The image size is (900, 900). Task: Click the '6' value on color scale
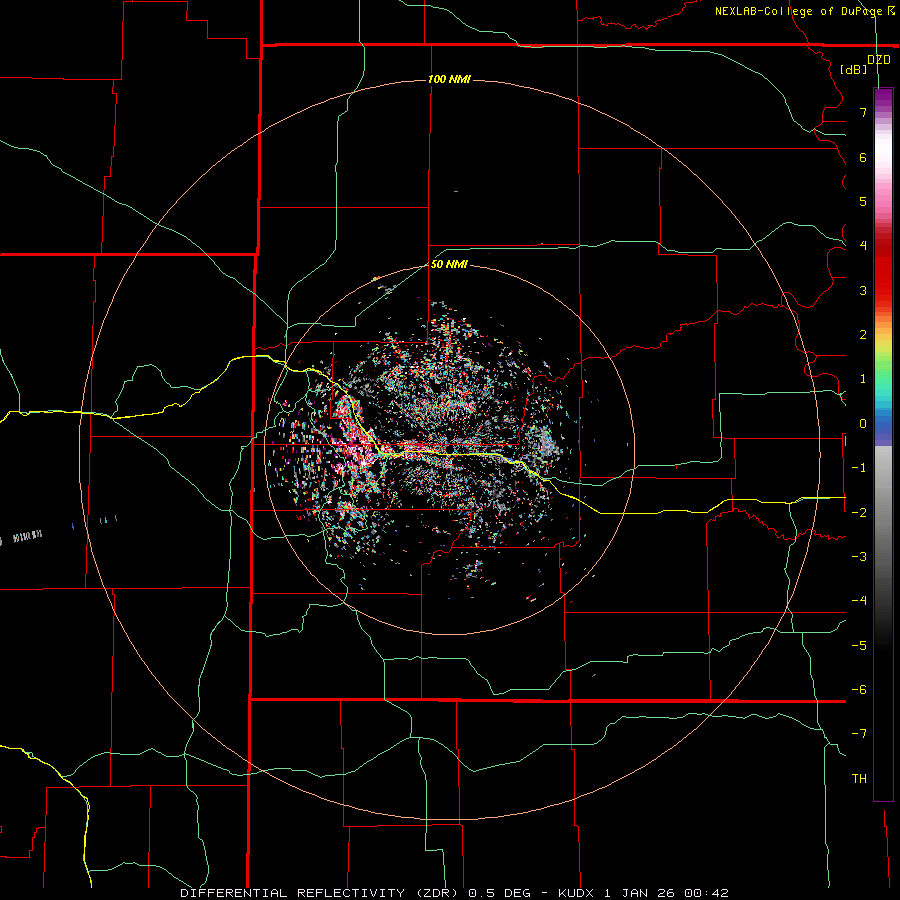coord(863,157)
